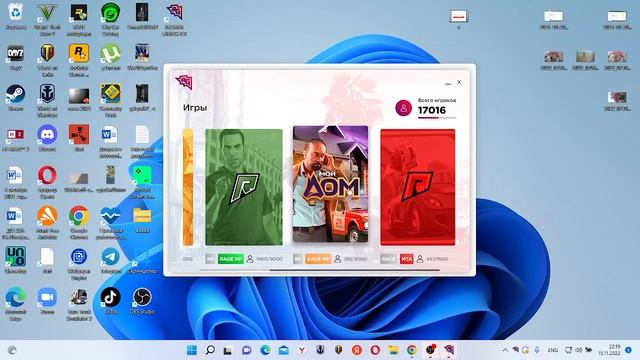Open the Recycle Bin desktop icon
The width and height of the screenshot is (640, 360).
pyautogui.click(x=16, y=16)
